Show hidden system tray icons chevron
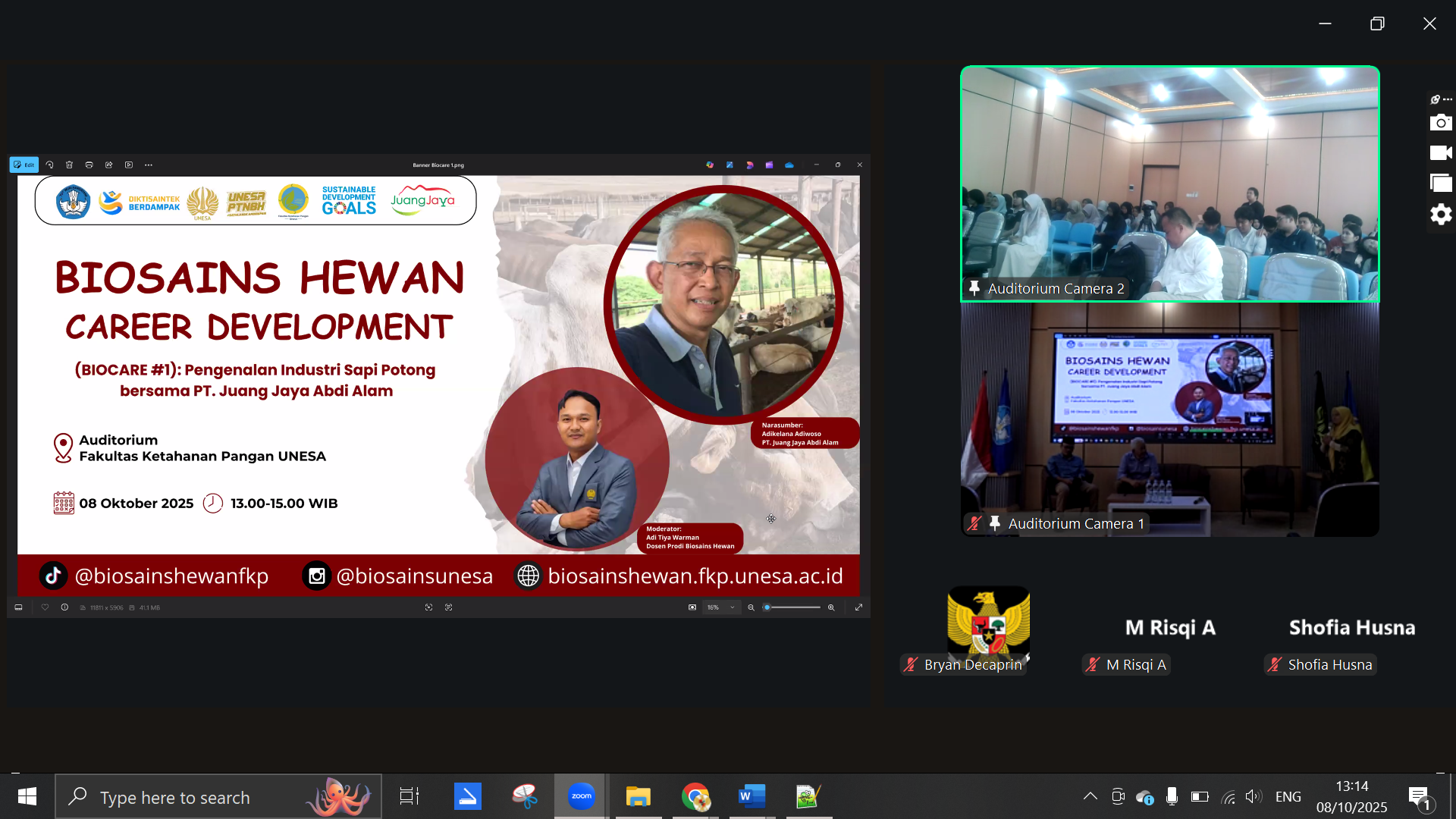Viewport: 1456px width, 819px height. point(1090,796)
